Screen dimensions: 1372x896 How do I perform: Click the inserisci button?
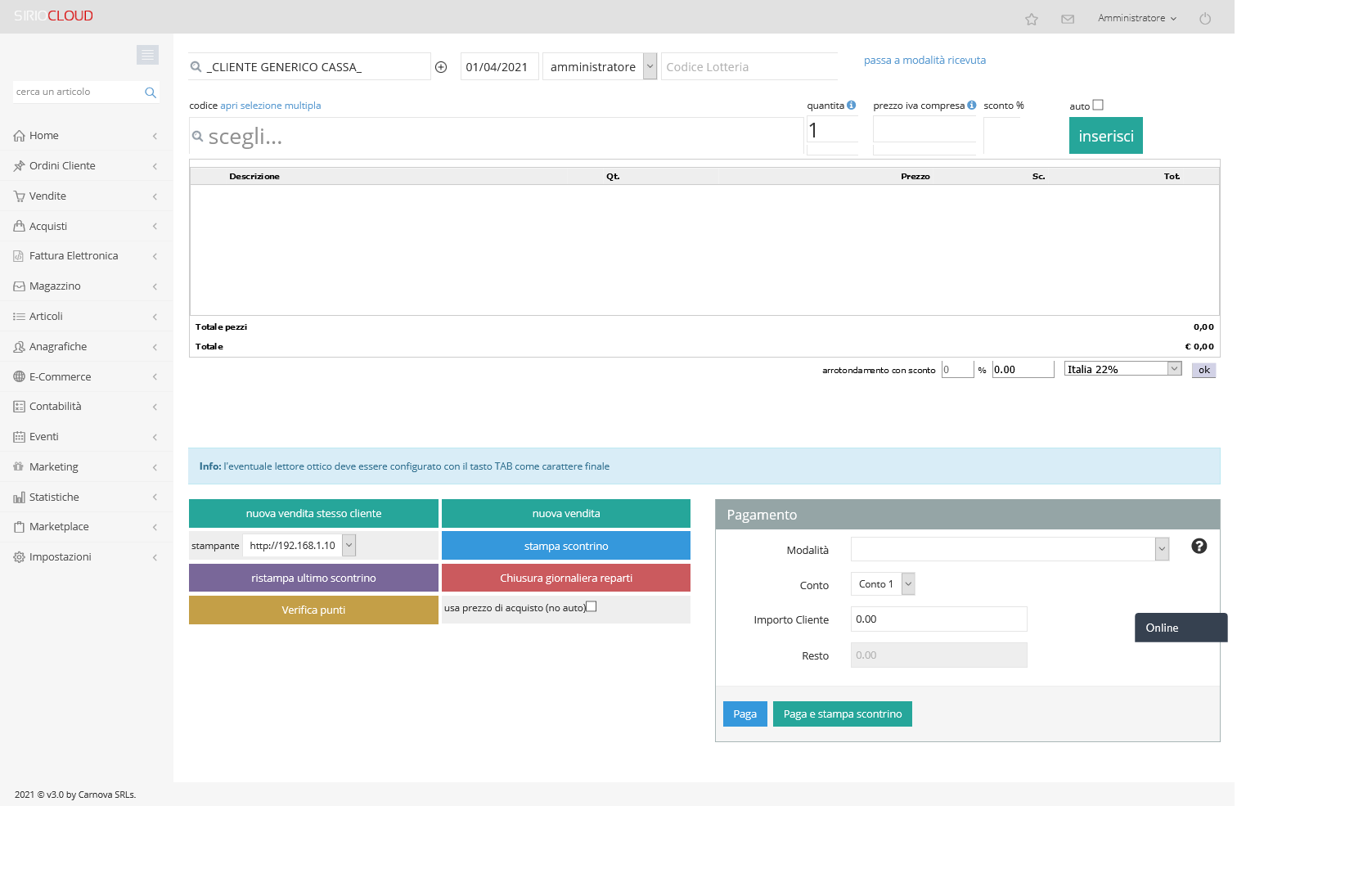coord(1106,136)
